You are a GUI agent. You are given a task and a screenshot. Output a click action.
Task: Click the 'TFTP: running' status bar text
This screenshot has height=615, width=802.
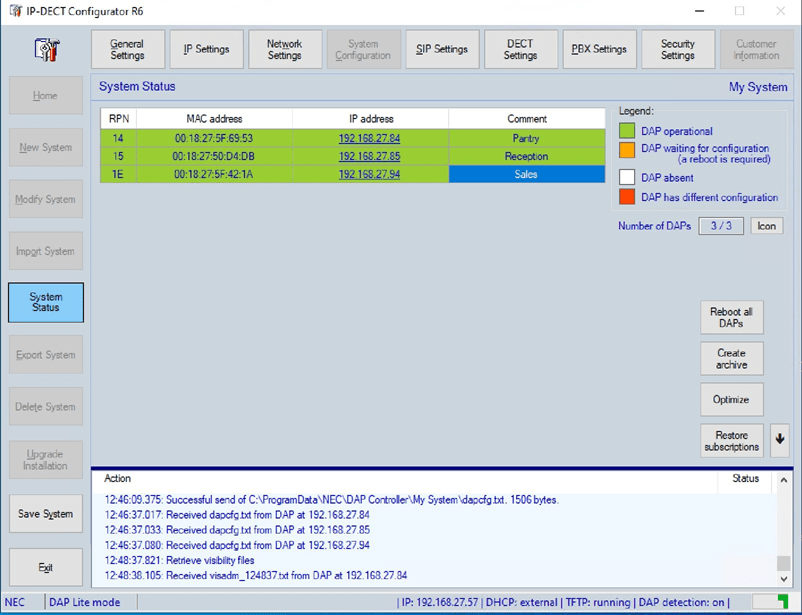[x=598, y=602]
